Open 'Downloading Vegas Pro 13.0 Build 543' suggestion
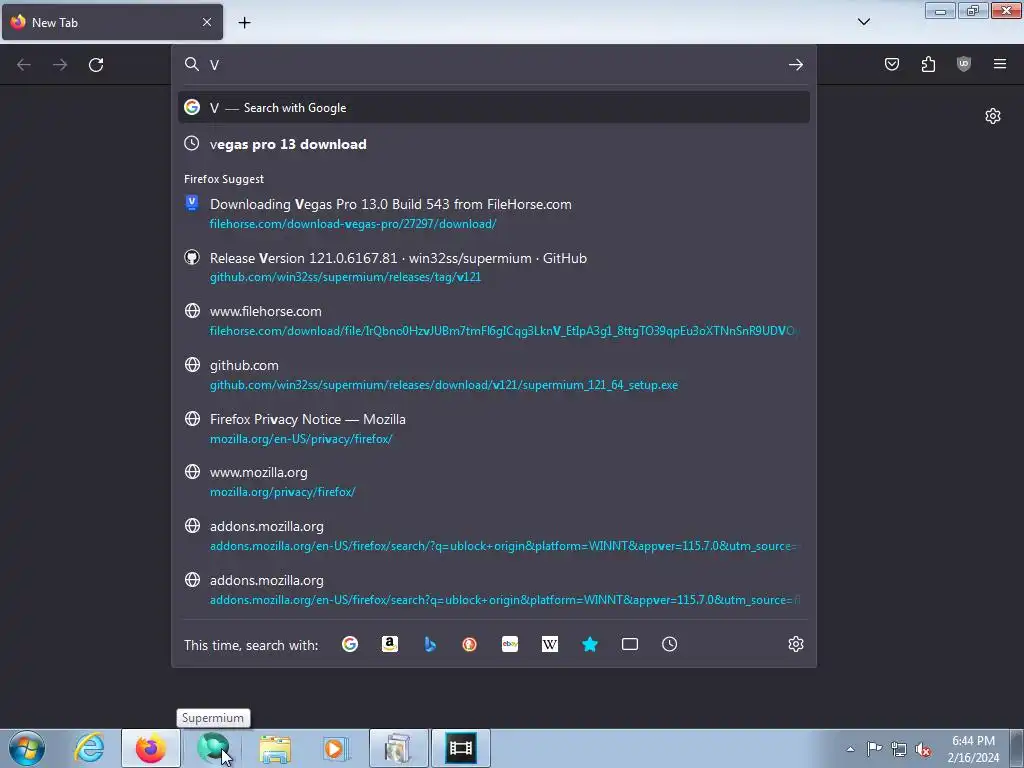Viewport: 1024px width, 768px height. click(x=494, y=214)
